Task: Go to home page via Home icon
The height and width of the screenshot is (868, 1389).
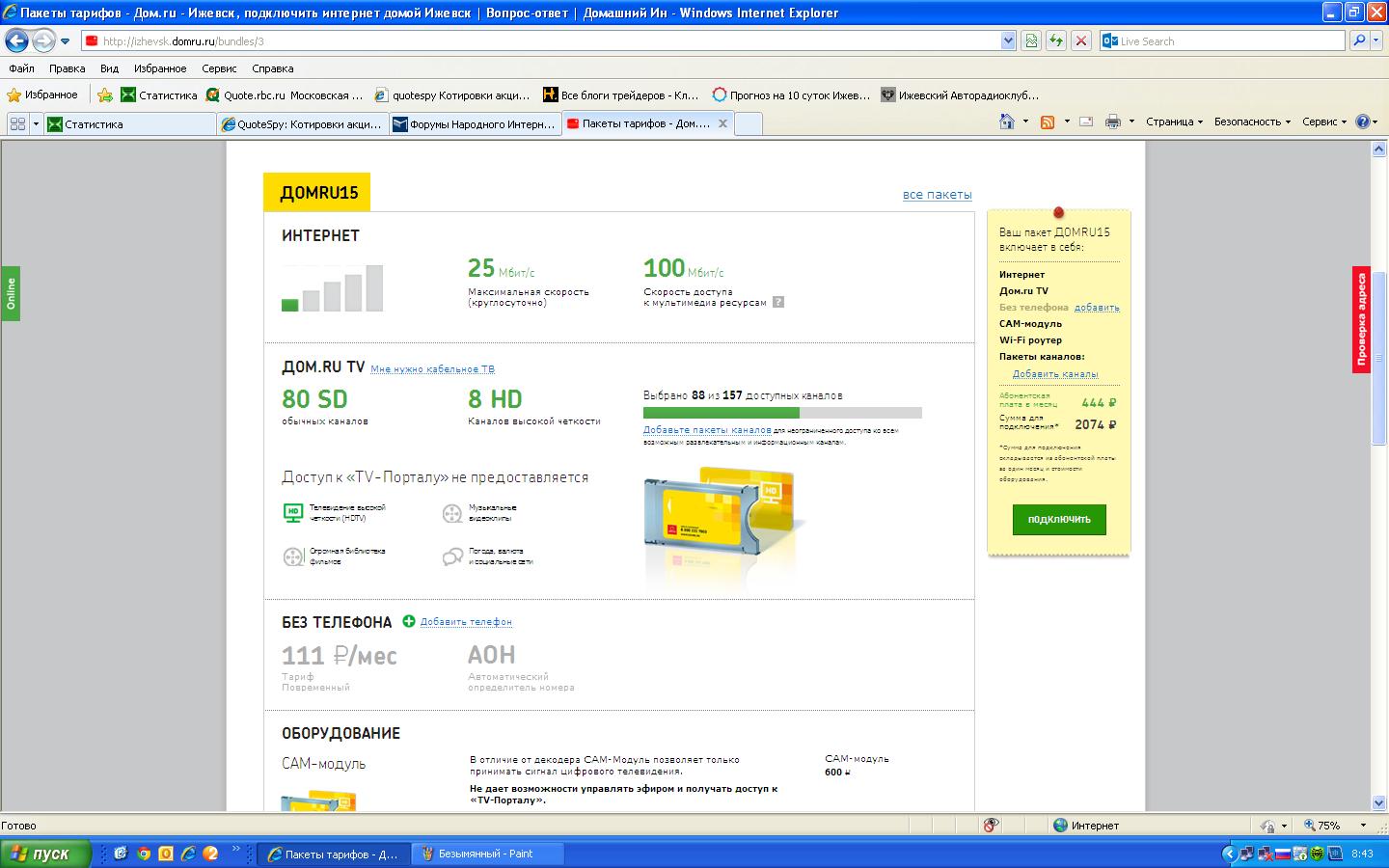Action: [x=1007, y=122]
